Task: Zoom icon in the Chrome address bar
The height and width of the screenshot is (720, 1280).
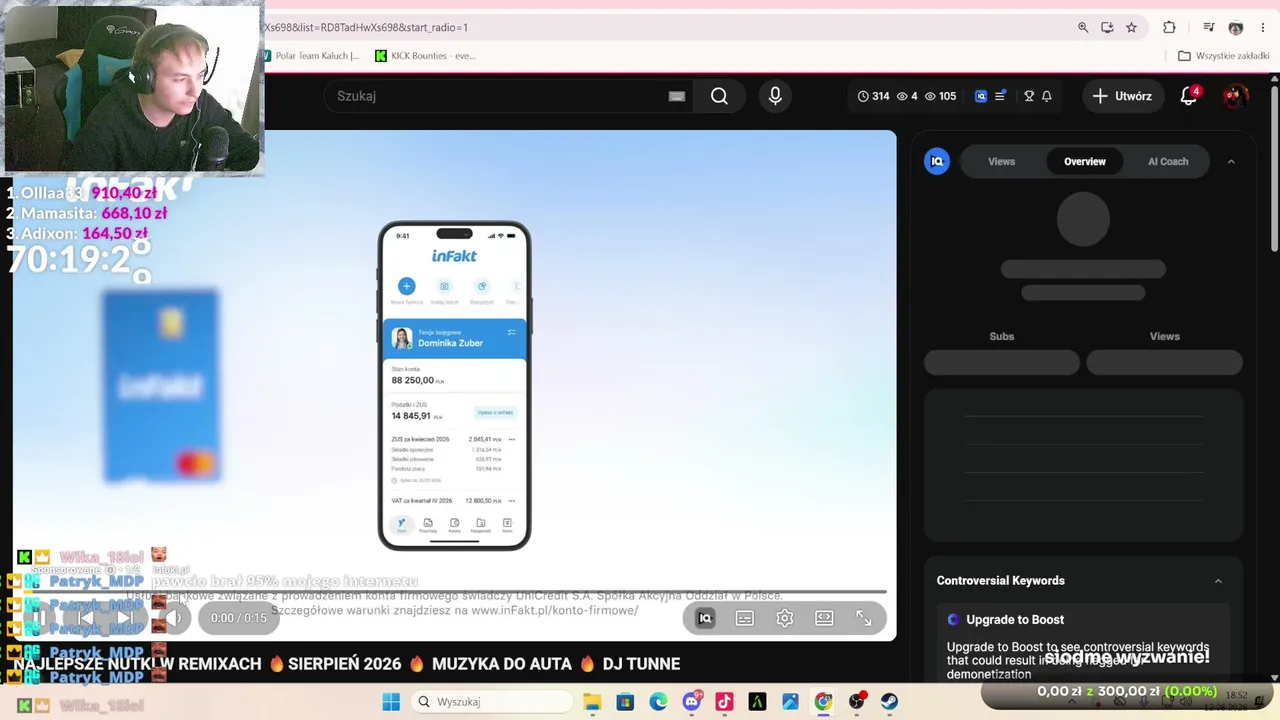Action: coord(1083,27)
